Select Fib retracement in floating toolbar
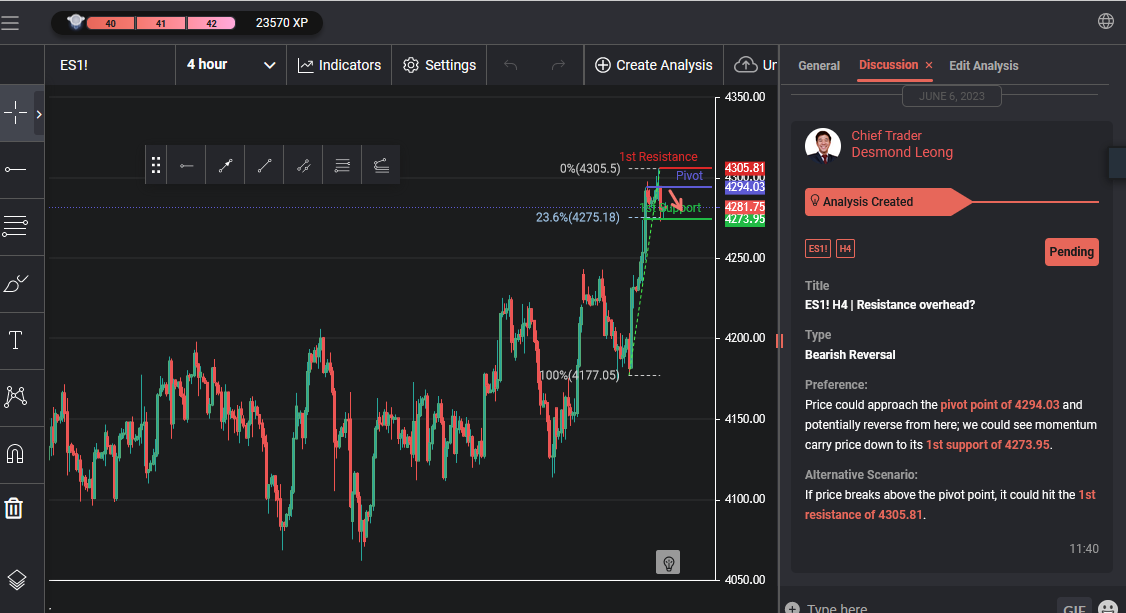The width and height of the screenshot is (1126, 613). point(343,166)
